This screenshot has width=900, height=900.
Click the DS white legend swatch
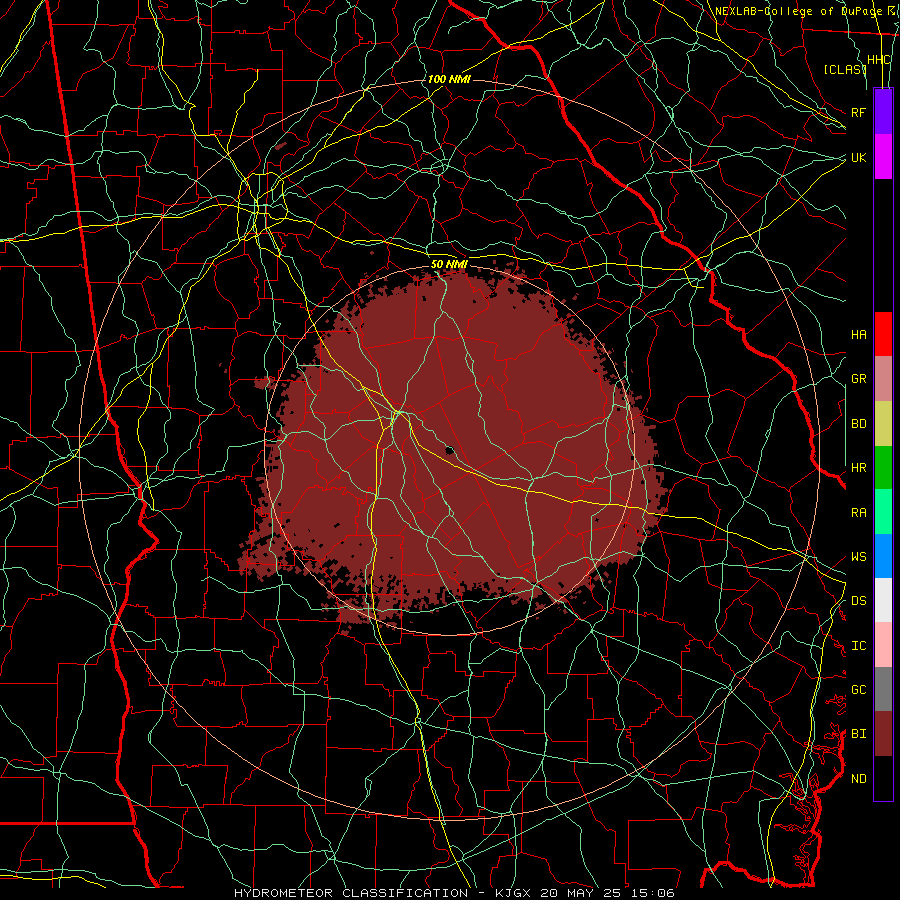883,600
